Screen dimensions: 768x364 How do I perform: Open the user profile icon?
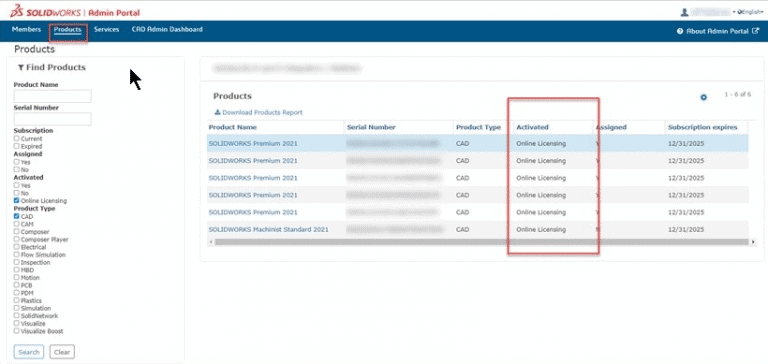click(684, 12)
